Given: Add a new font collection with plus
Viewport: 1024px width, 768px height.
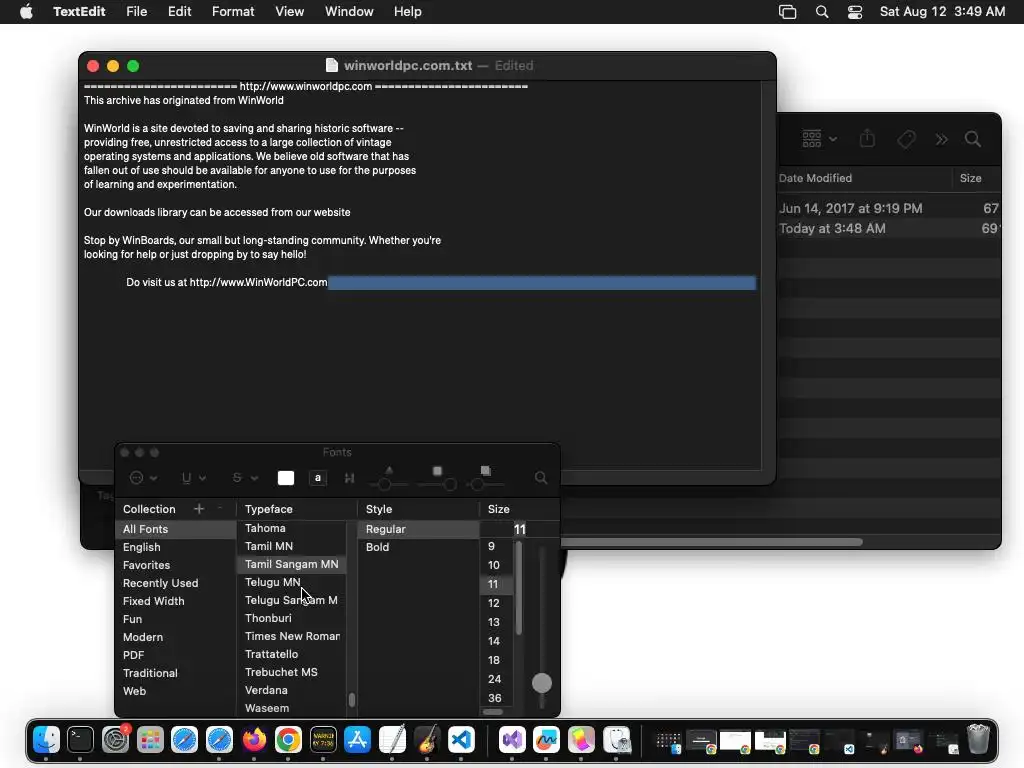Looking at the screenshot, I should pyautogui.click(x=199, y=509).
